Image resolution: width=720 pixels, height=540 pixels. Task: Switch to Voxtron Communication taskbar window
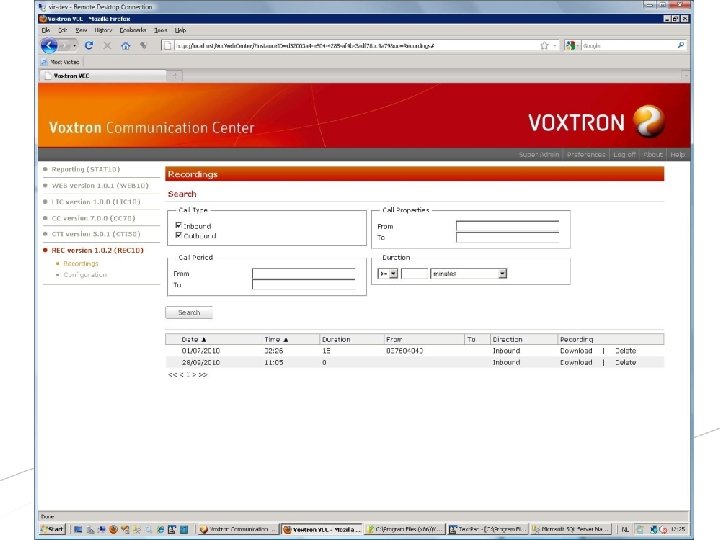click(238, 529)
